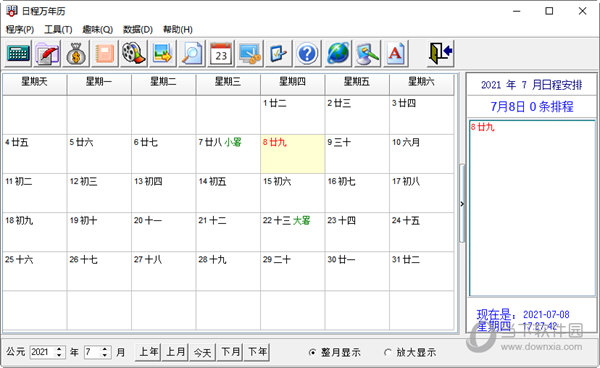Select day 13 初四 cell
This screenshot has width=600, height=368.
pyautogui.click(x=163, y=193)
